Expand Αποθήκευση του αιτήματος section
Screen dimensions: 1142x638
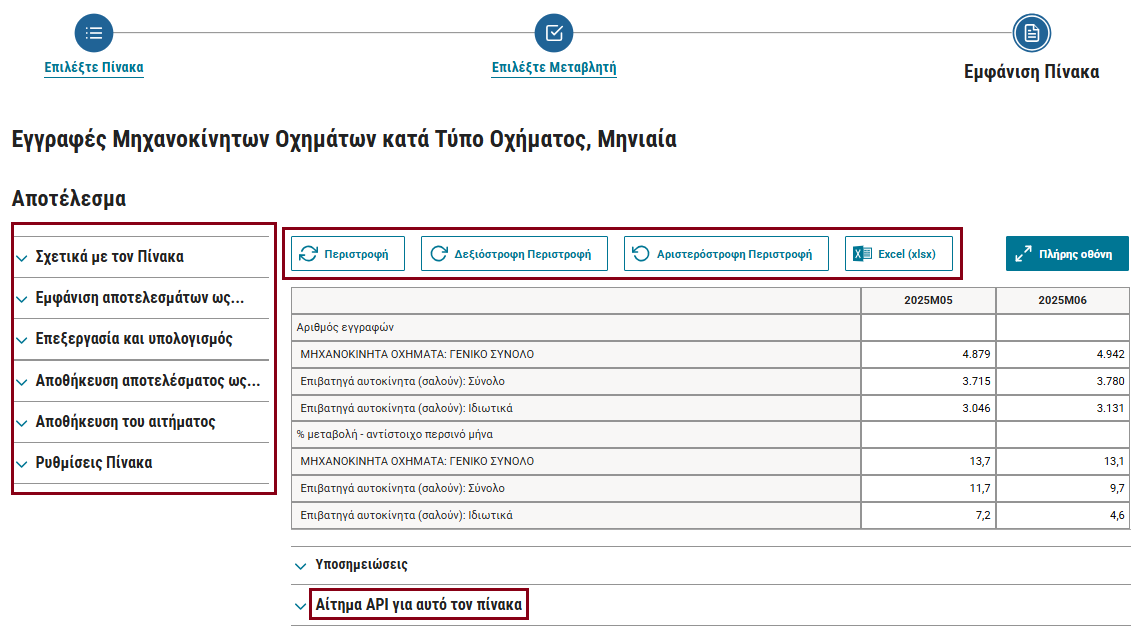pyautogui.click(x=142, y=422)
